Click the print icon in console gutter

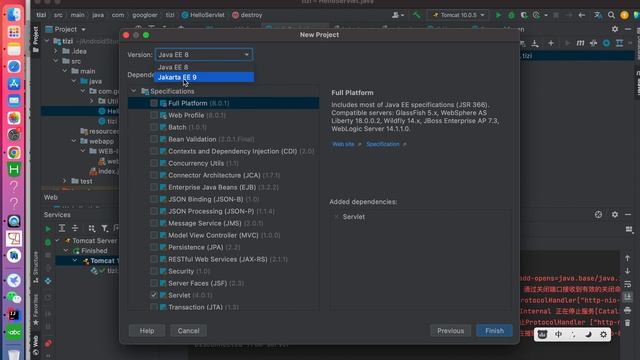[628, 310]
